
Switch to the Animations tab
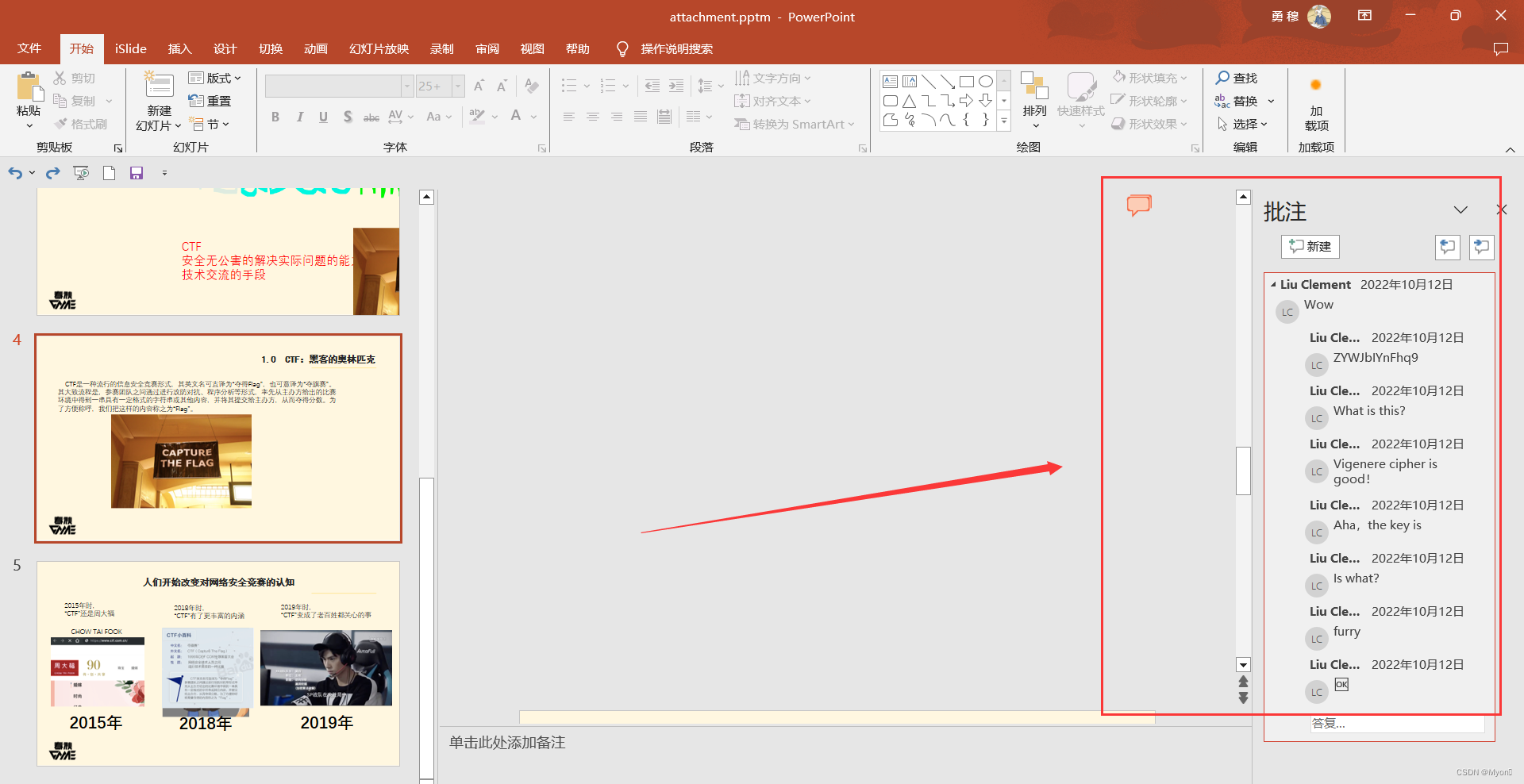[x=316, y=48]
